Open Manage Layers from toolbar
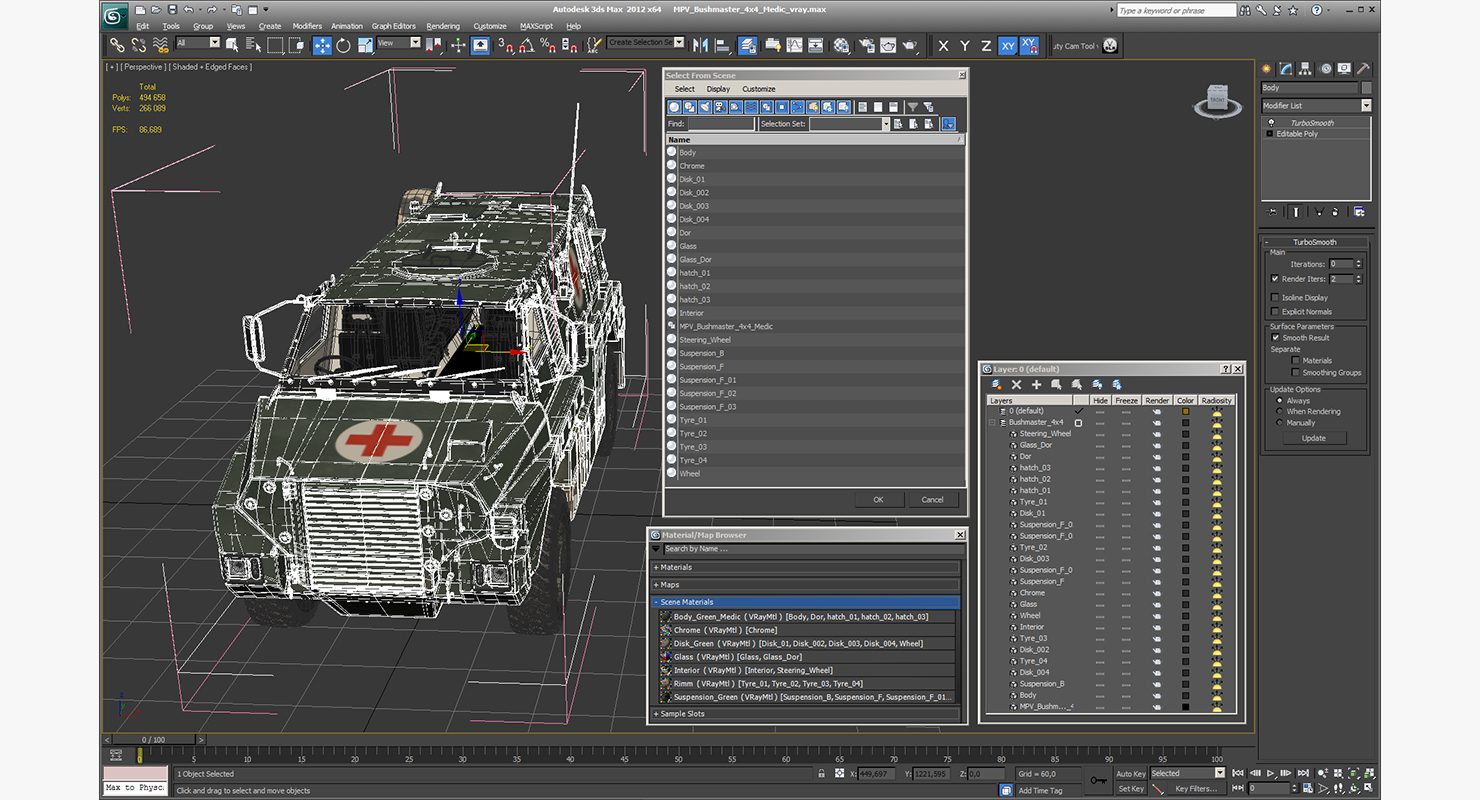Screen dimensions: 1480x800 pos(749,45)
